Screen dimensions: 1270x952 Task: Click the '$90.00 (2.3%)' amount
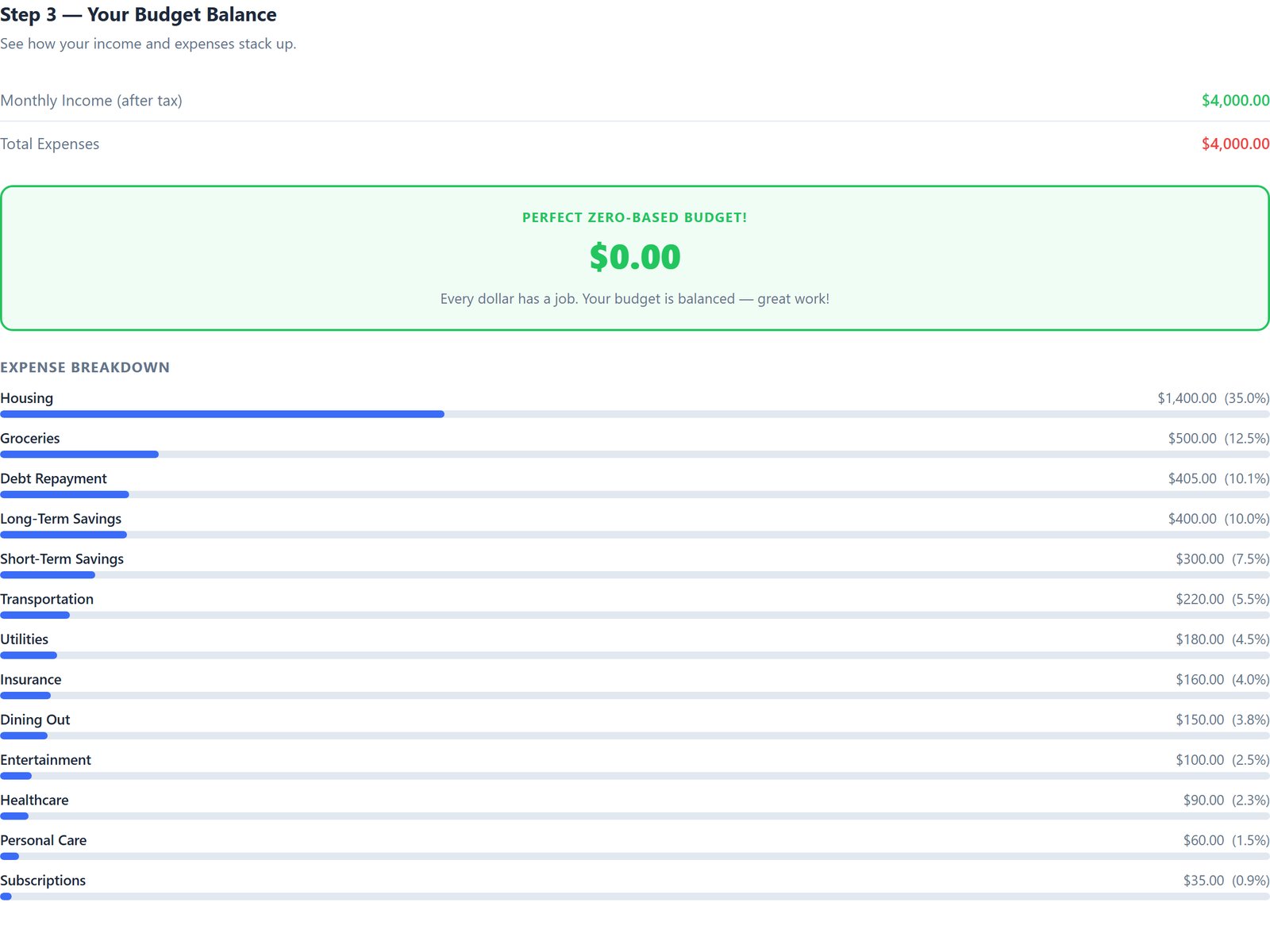click(1226, 800)
